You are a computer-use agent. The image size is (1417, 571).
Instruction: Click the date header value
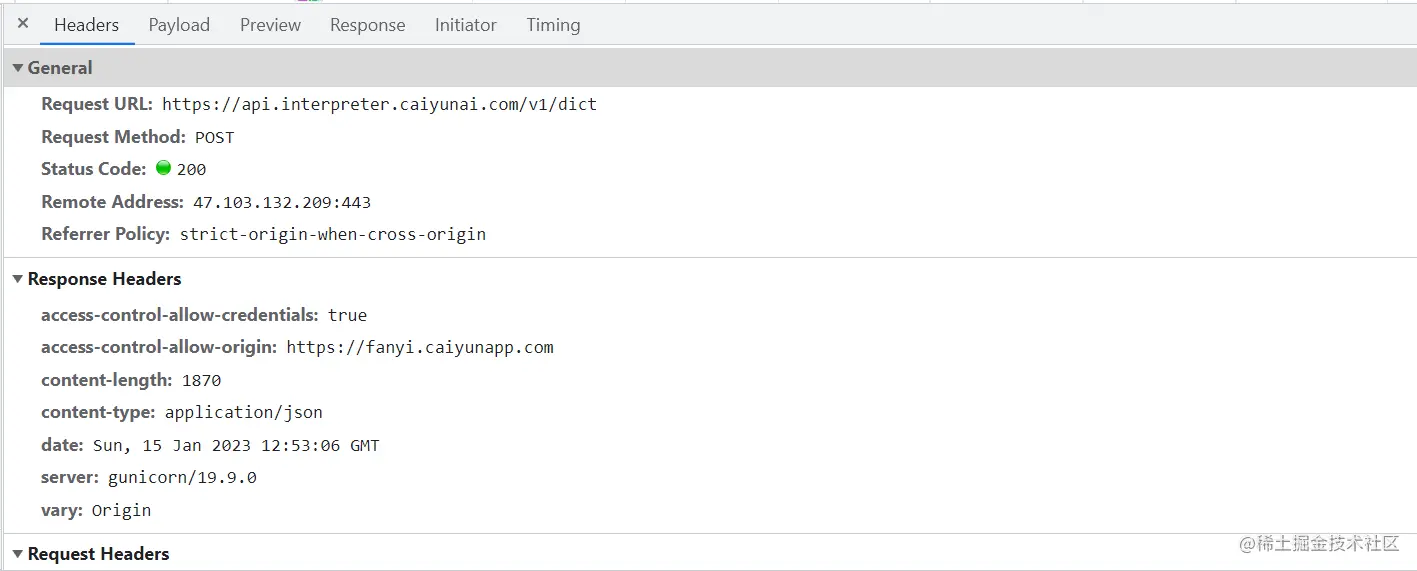[236, 445]
